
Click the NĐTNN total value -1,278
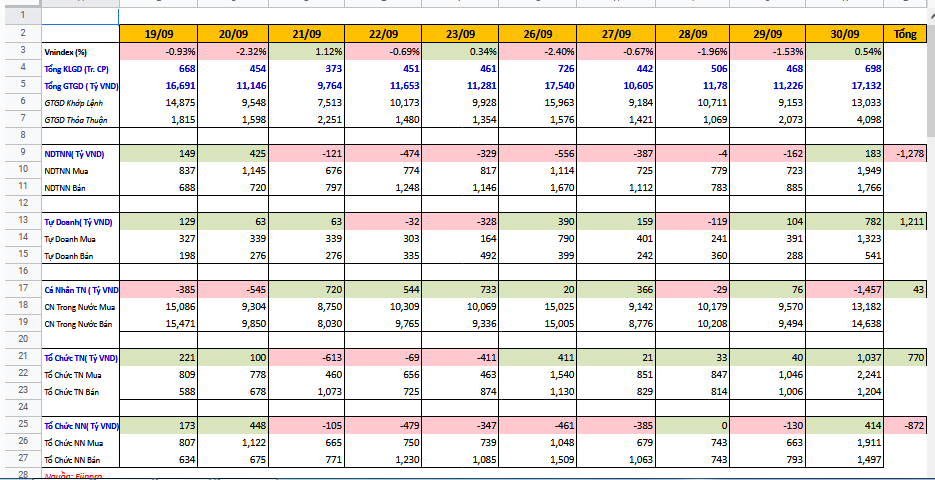coord(908,154)
